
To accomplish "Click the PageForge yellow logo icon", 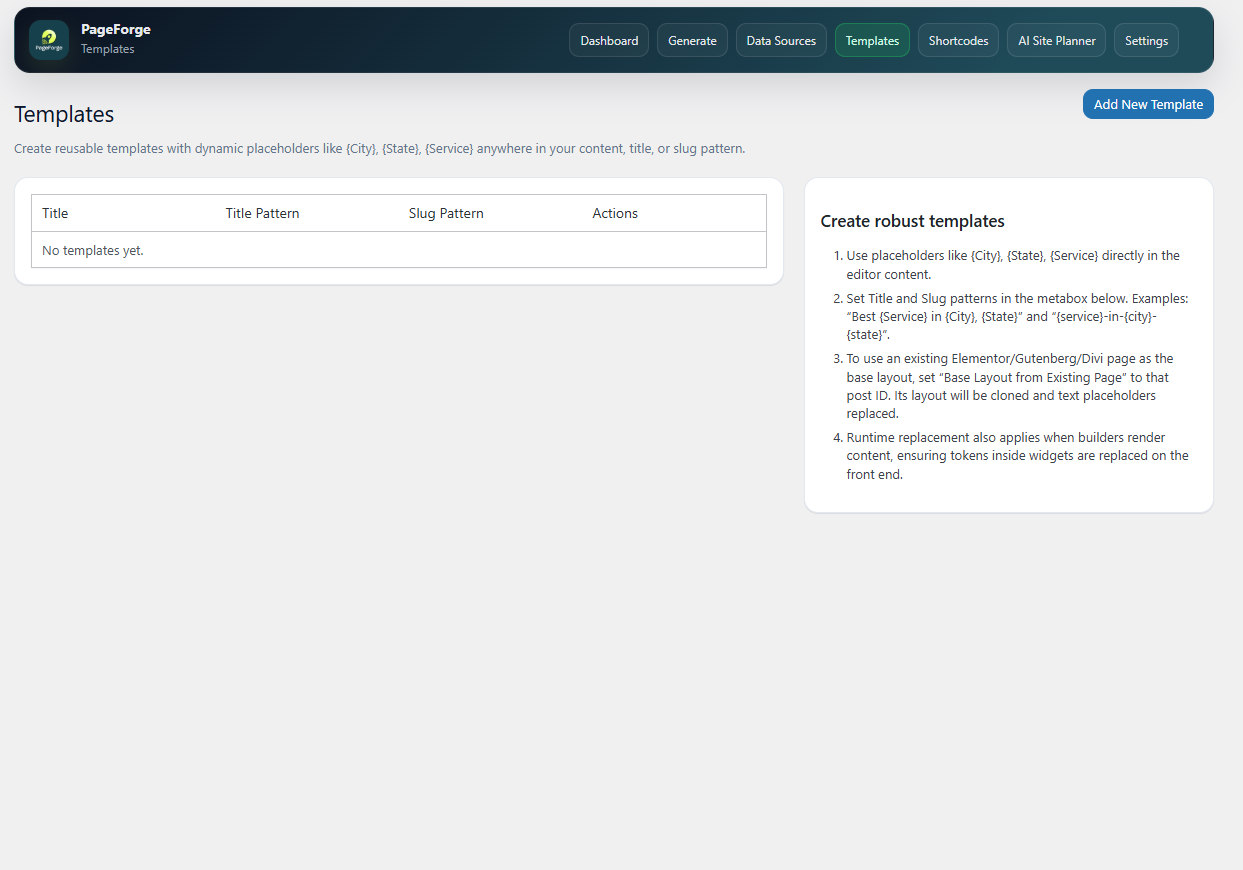I will [x=48, y=40].
